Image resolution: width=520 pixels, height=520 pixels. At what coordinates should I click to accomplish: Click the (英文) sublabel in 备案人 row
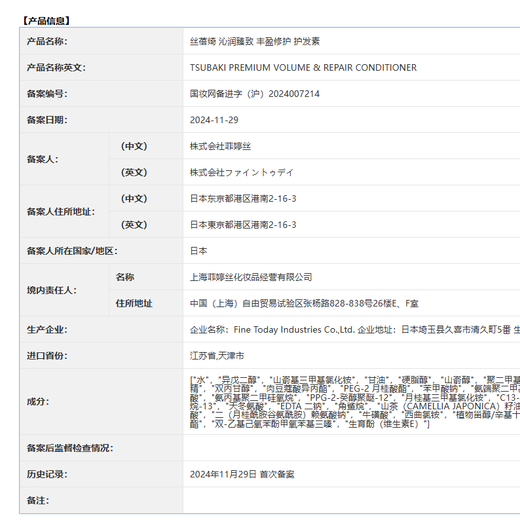pyautogui.click(x=134, y=172)
